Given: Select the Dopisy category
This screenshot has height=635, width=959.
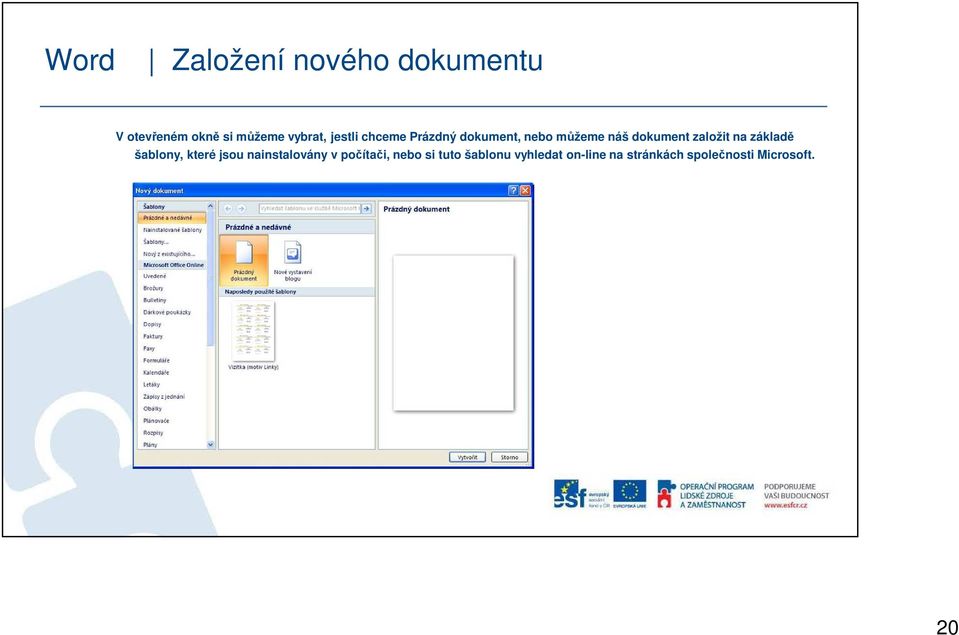Looking at the screenshot, I should pos(152,324).
